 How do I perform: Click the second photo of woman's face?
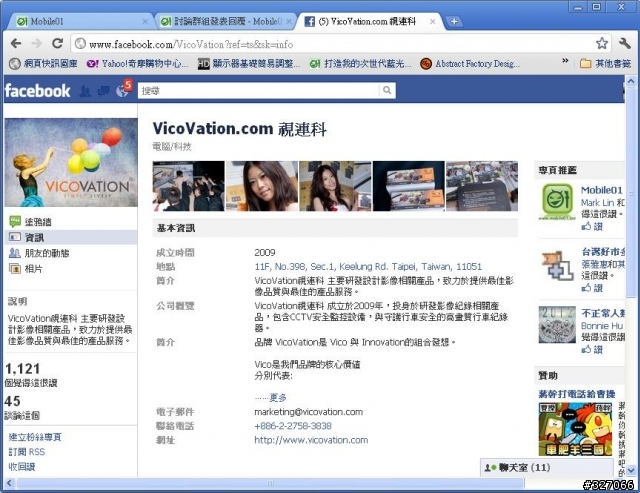[x=262, y=186]
